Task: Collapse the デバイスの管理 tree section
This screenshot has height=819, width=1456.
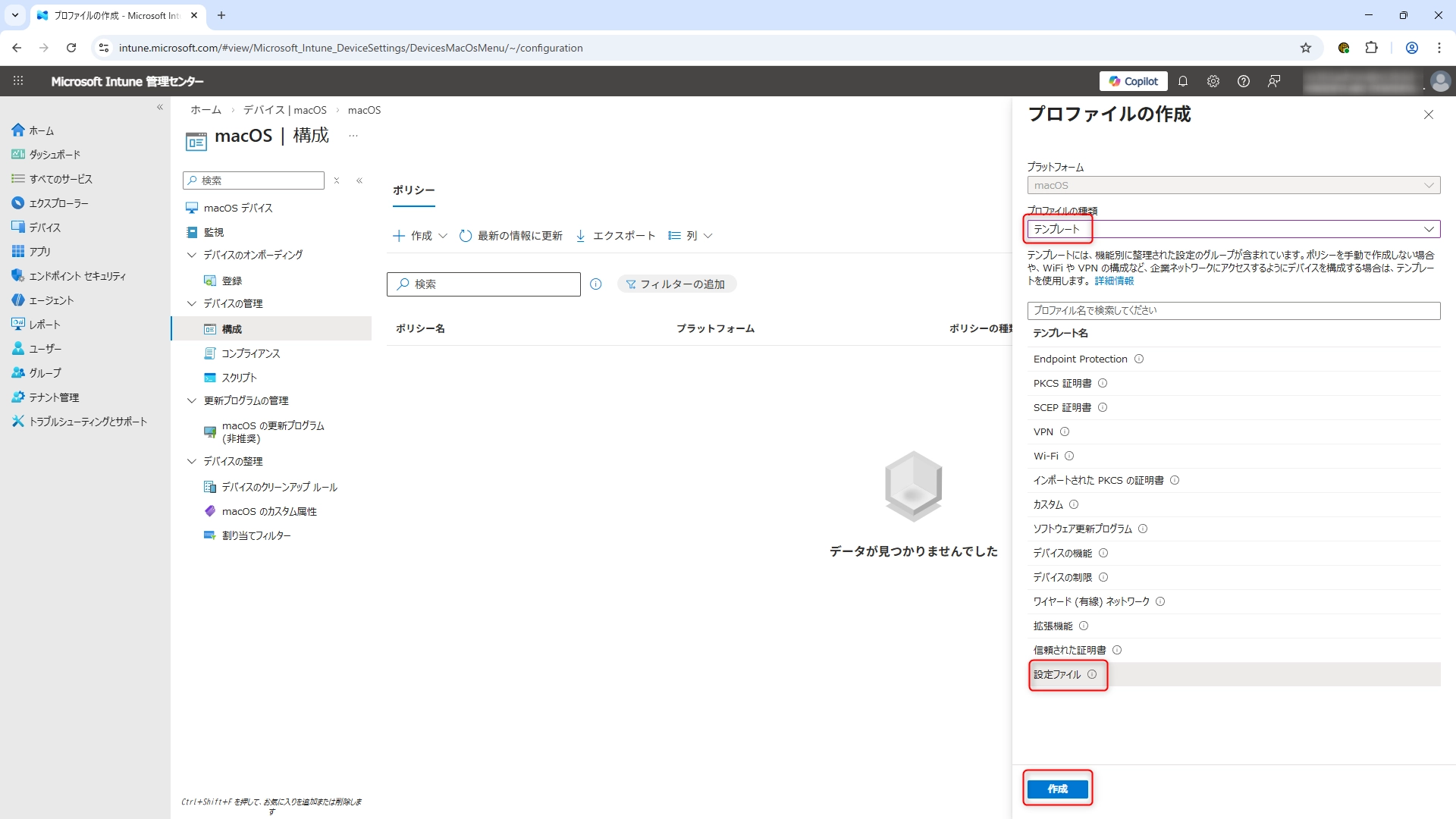Action: [192, 303]
